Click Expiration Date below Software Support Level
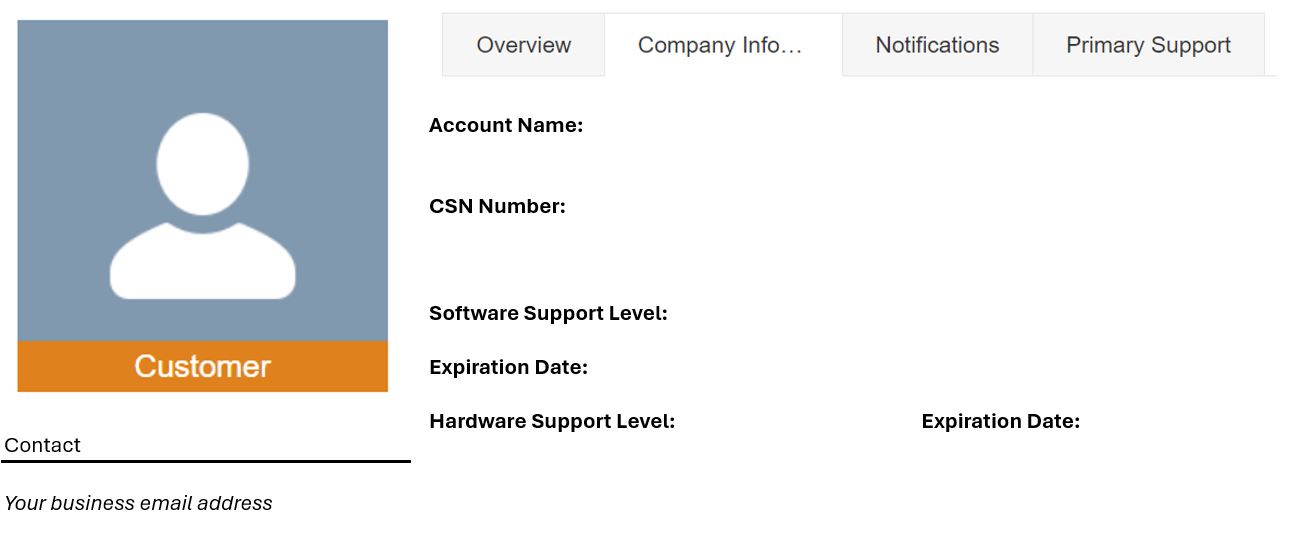1290x551 pixels. coord(508,367)
